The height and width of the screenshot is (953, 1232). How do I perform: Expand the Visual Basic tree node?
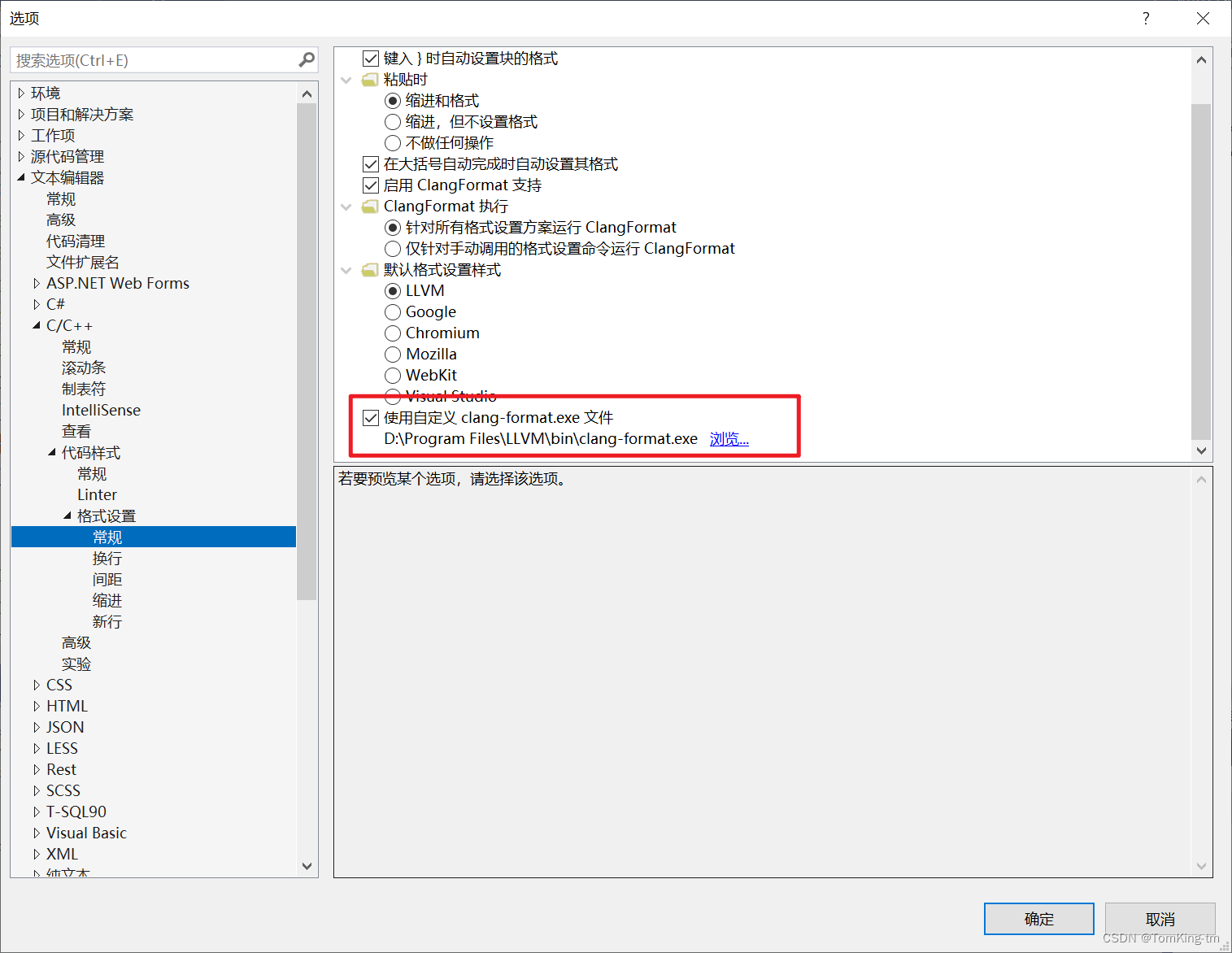coord(37,833)
